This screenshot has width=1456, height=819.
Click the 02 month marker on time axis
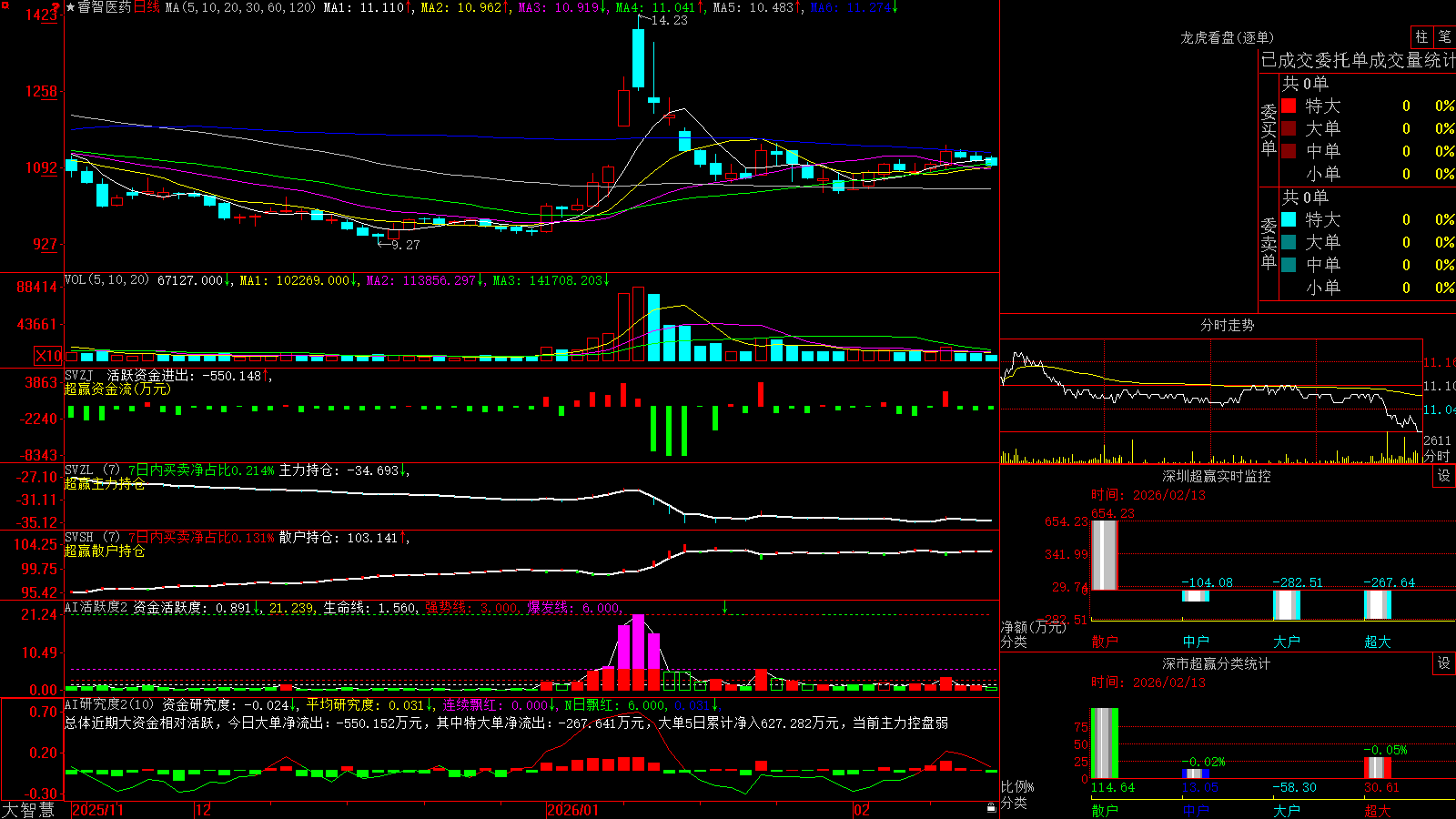tap(862, 809)
